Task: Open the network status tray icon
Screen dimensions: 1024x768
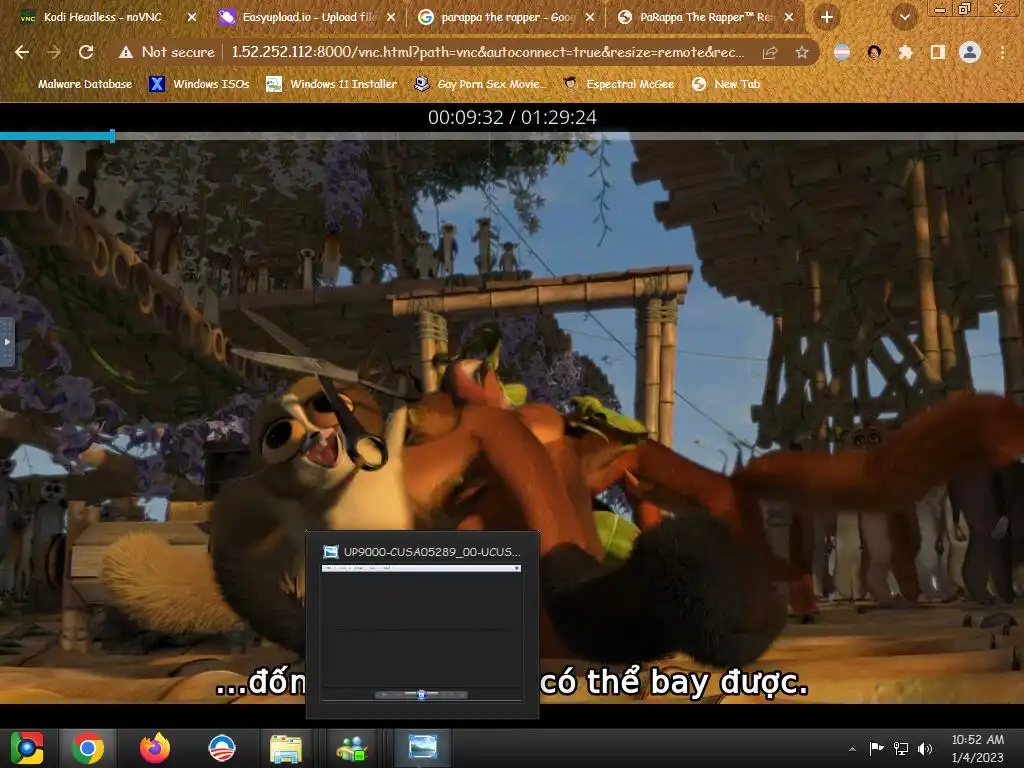Action: [901, 748]
